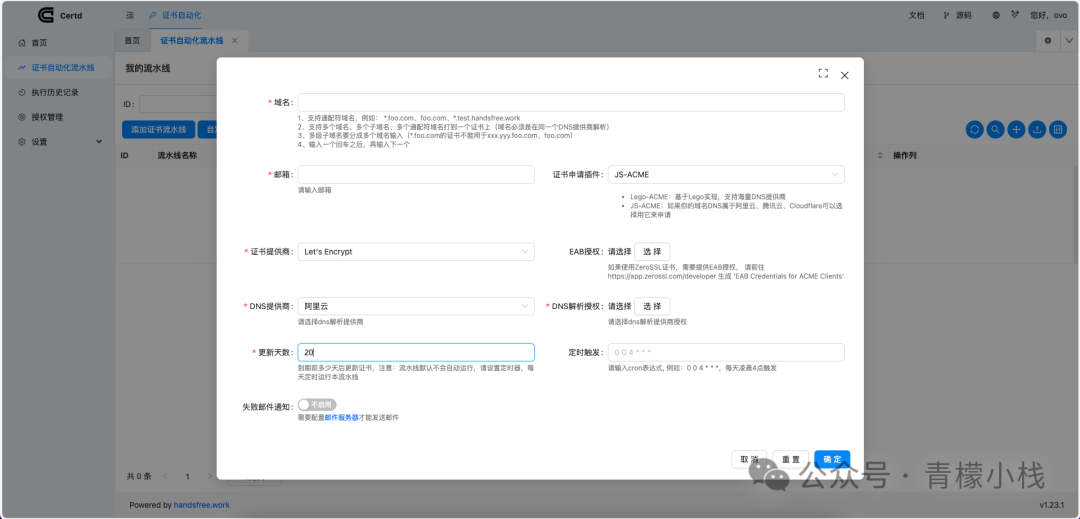Click the 操作列 column header

(x=904, y=156)
